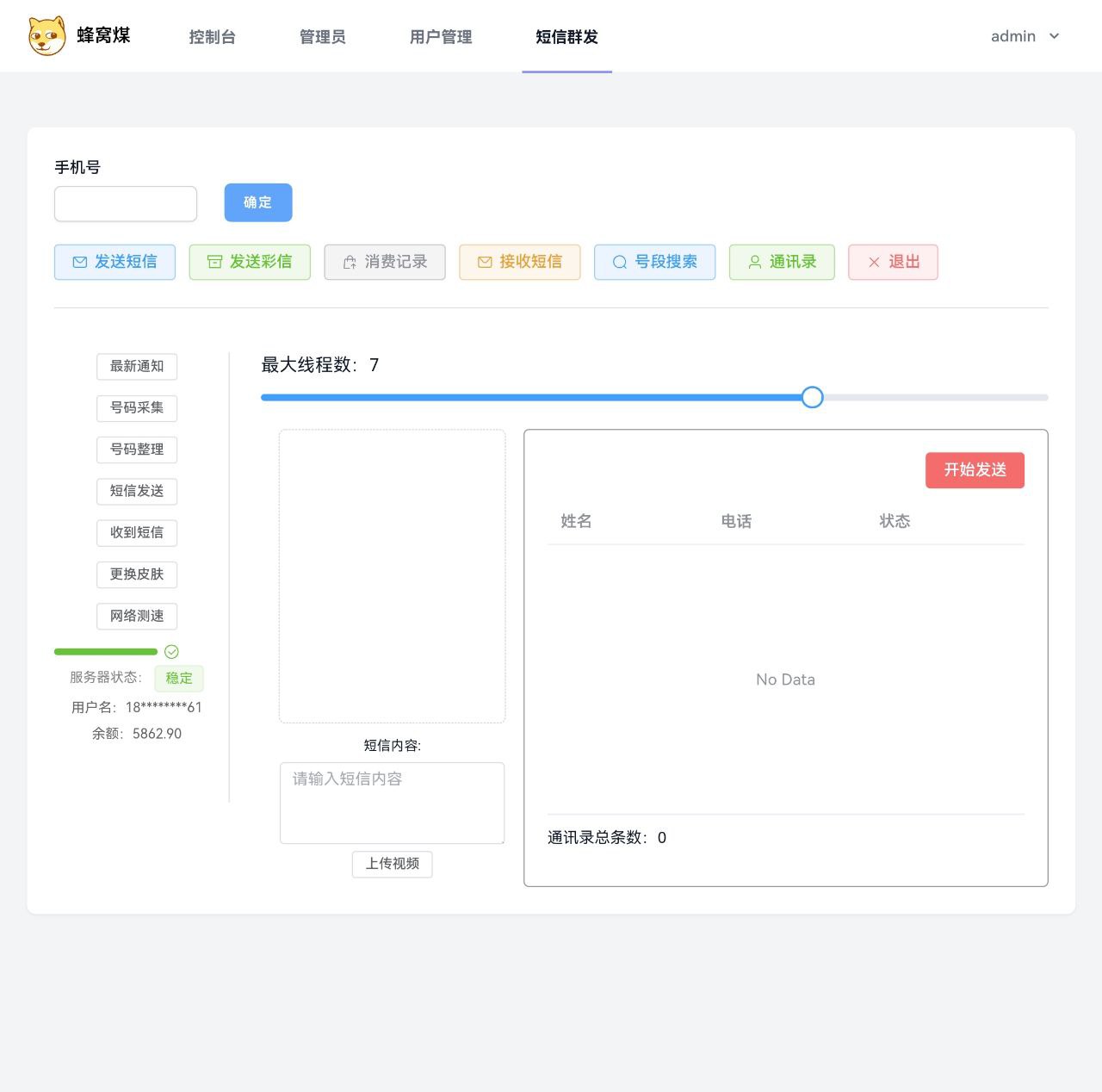Click box icon on 发送彩信 button

point(215,263)
